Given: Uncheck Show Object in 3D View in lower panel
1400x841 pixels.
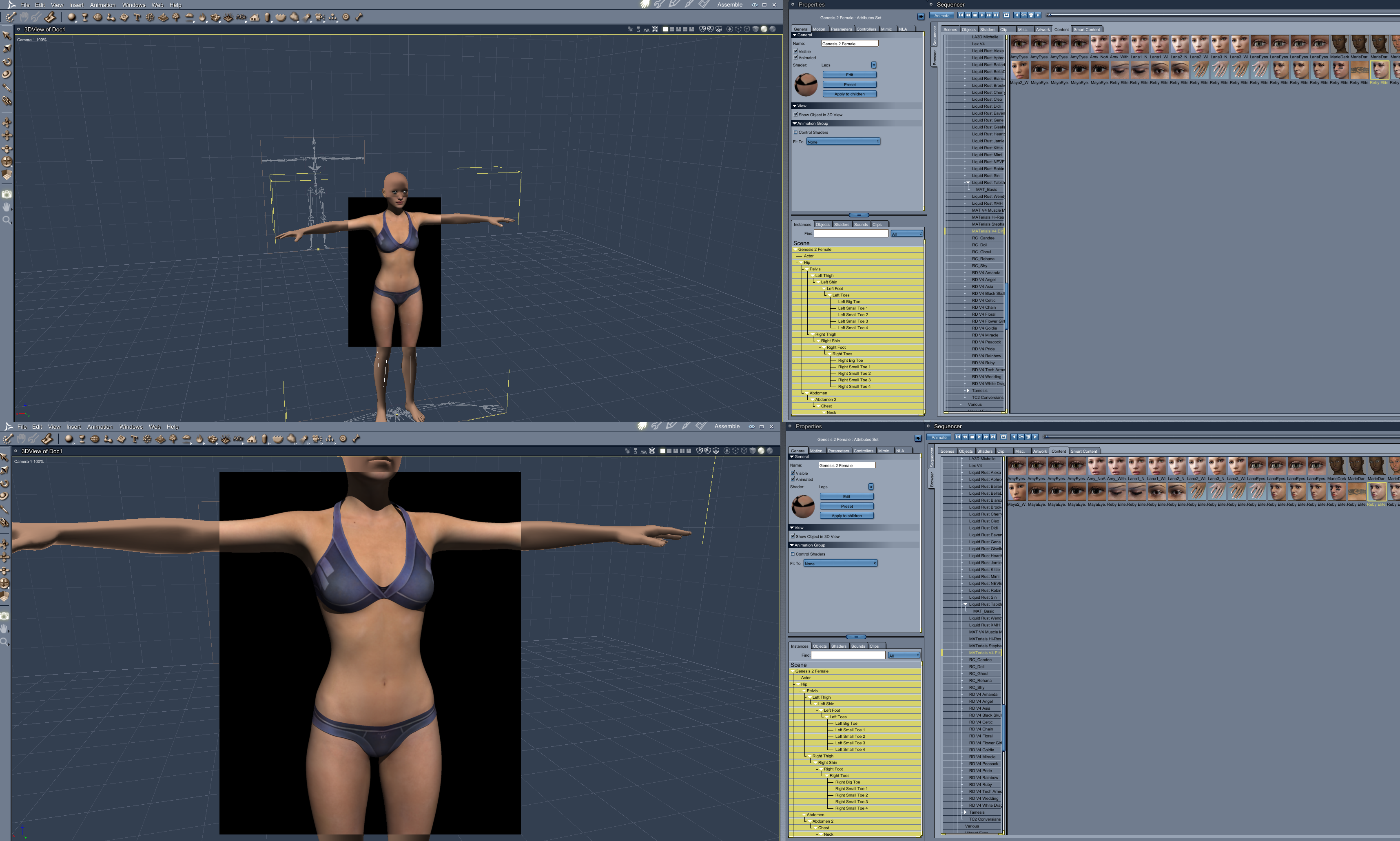Looking at the screenshot, I should point(792,536).
